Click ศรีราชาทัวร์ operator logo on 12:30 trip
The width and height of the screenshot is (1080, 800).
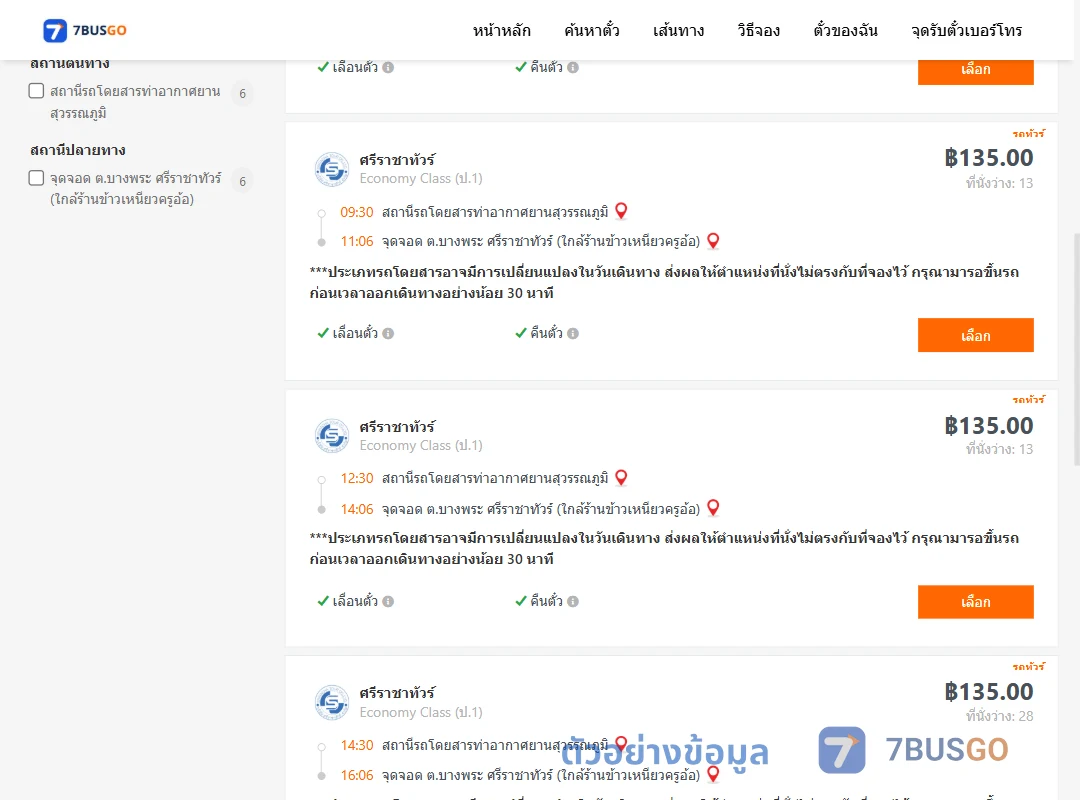pos(332,435)
